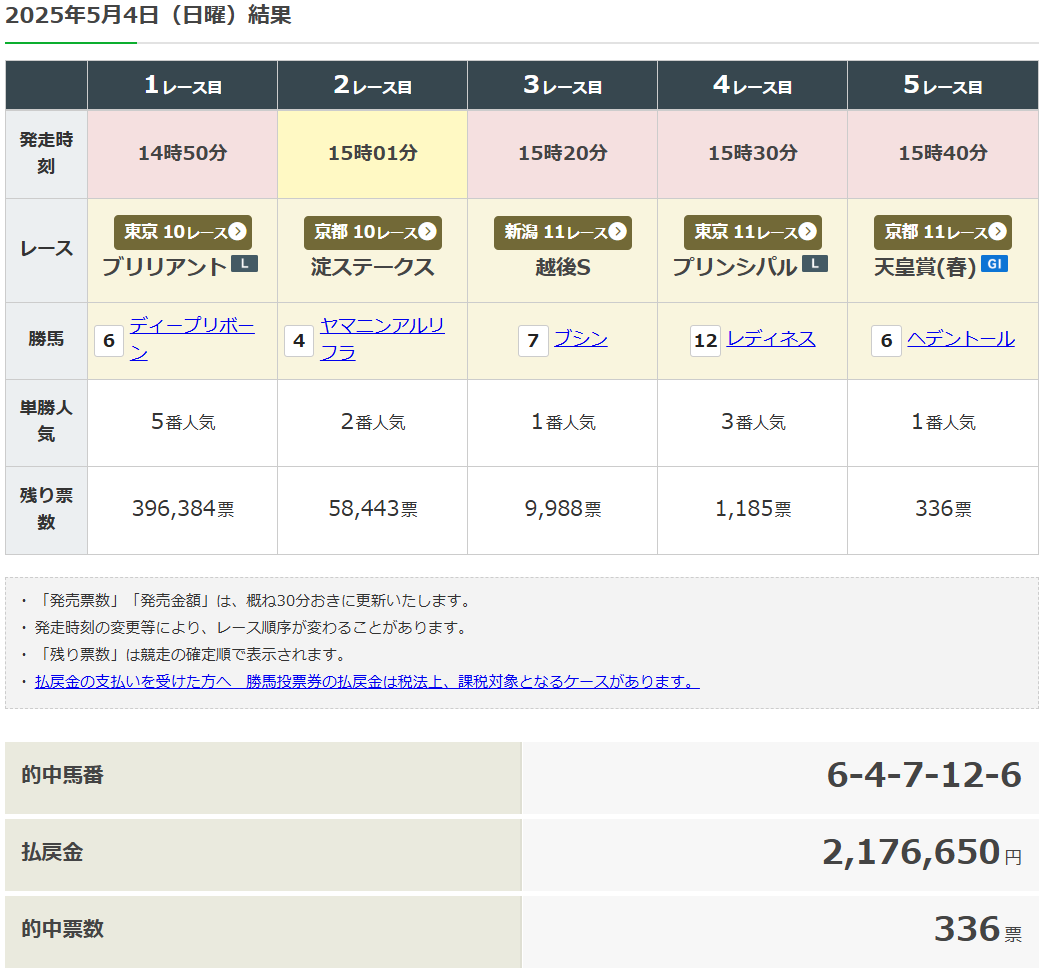Click the 5番人気 popularity cell
This screenshot has height=980, width=1046.
coord(183,422)
